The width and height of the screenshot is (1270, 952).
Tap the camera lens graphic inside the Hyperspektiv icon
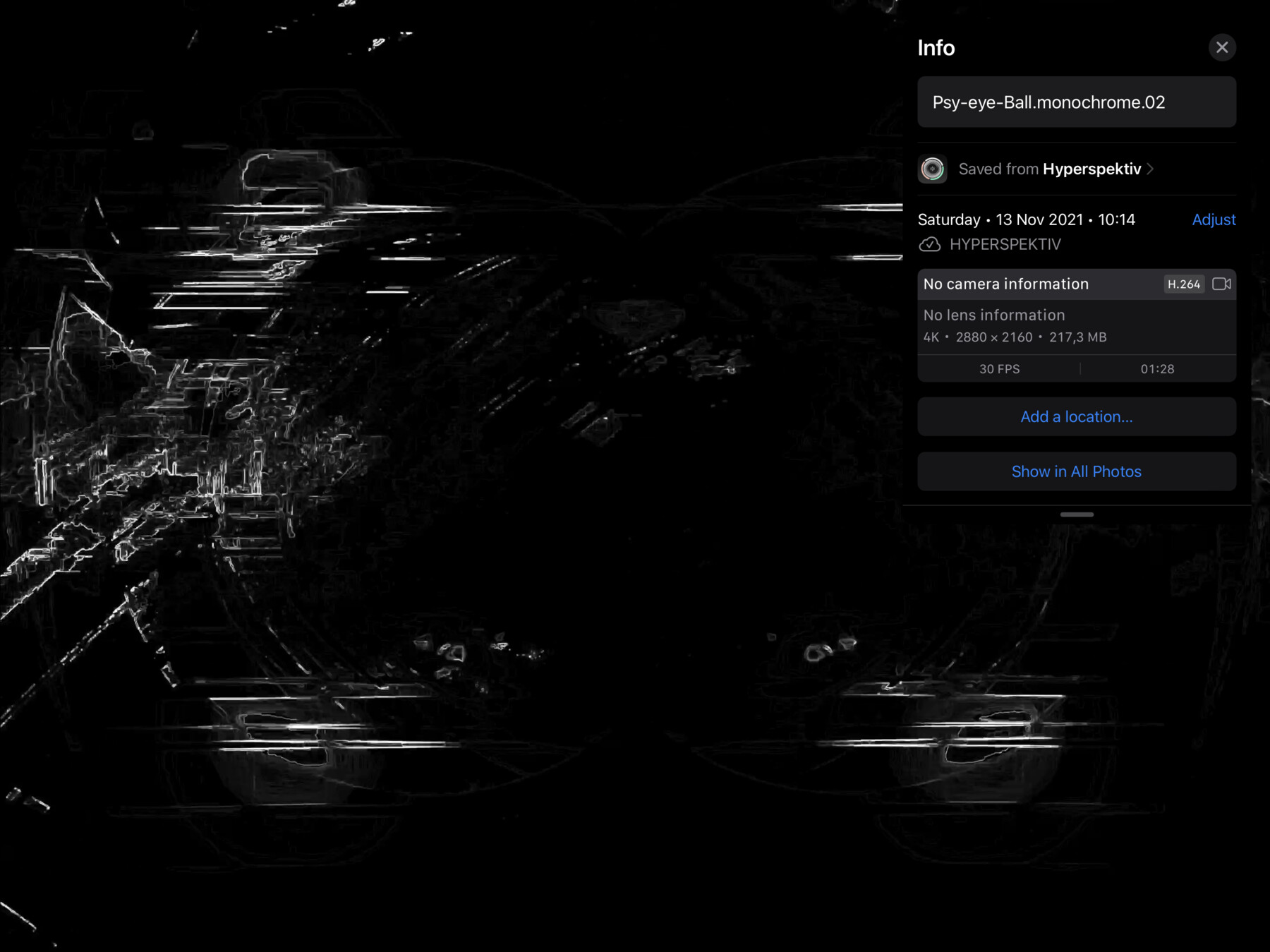(932, 169)
